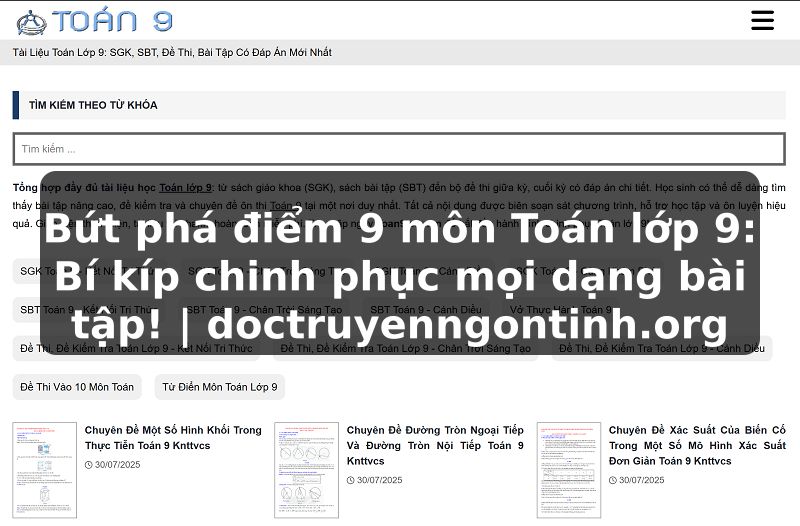Read Chuyên Đề Một Số Hình Khối article

click(x=173, y=438)
